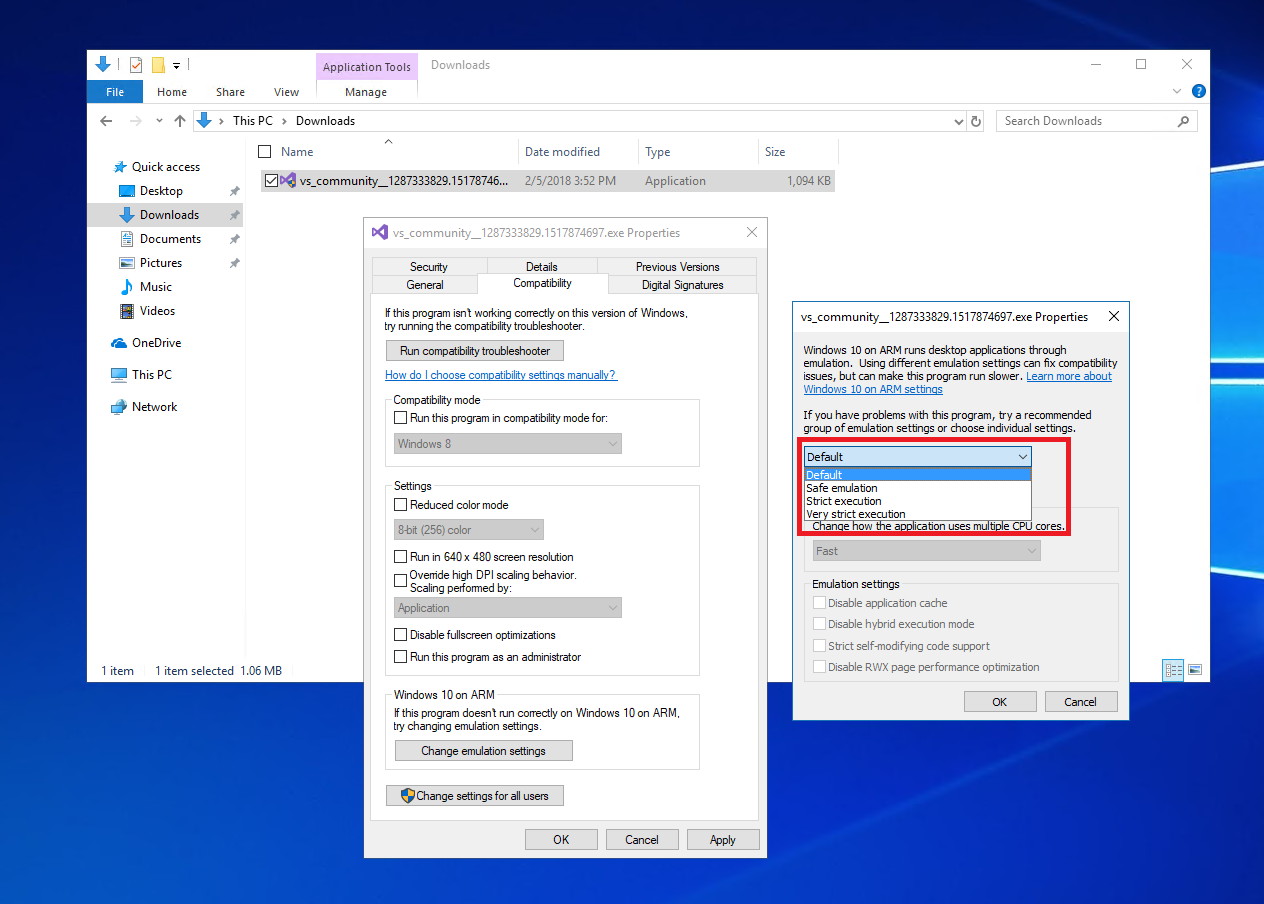Image resolution: width=1264 pixels, height=904 pixels.
Task: Open the Recent locations chevron
Action: coord(158,121)
